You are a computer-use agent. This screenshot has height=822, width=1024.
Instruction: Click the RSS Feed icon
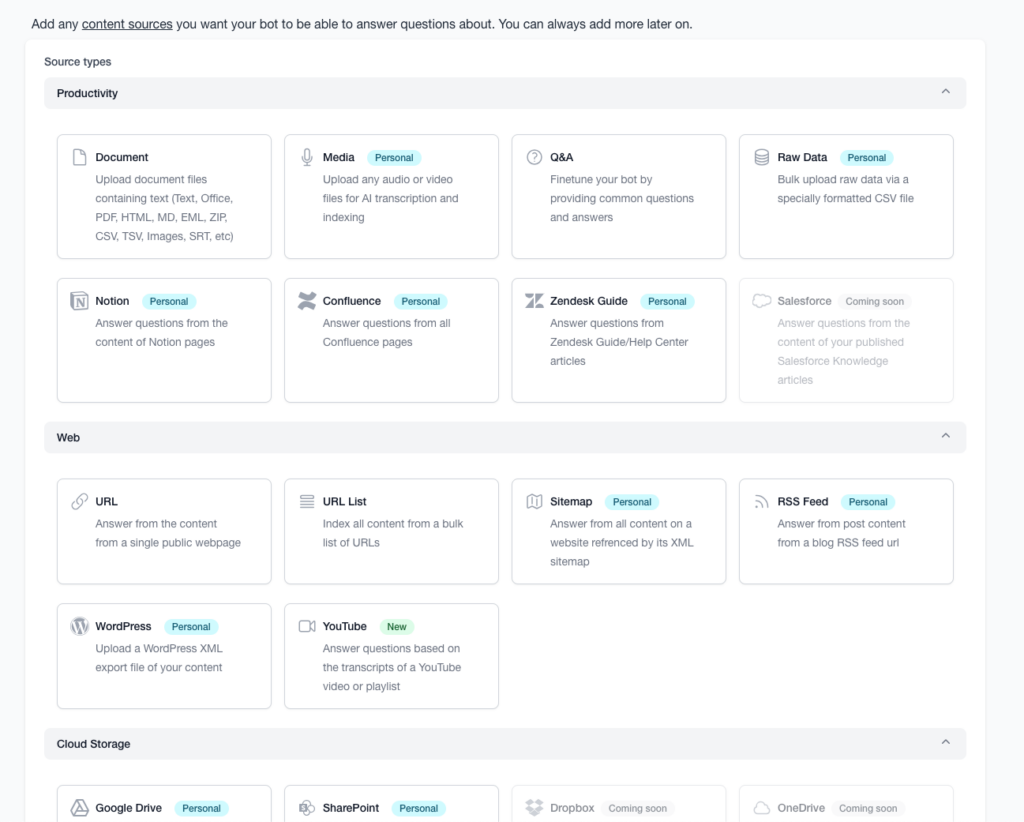pos(761,502)
